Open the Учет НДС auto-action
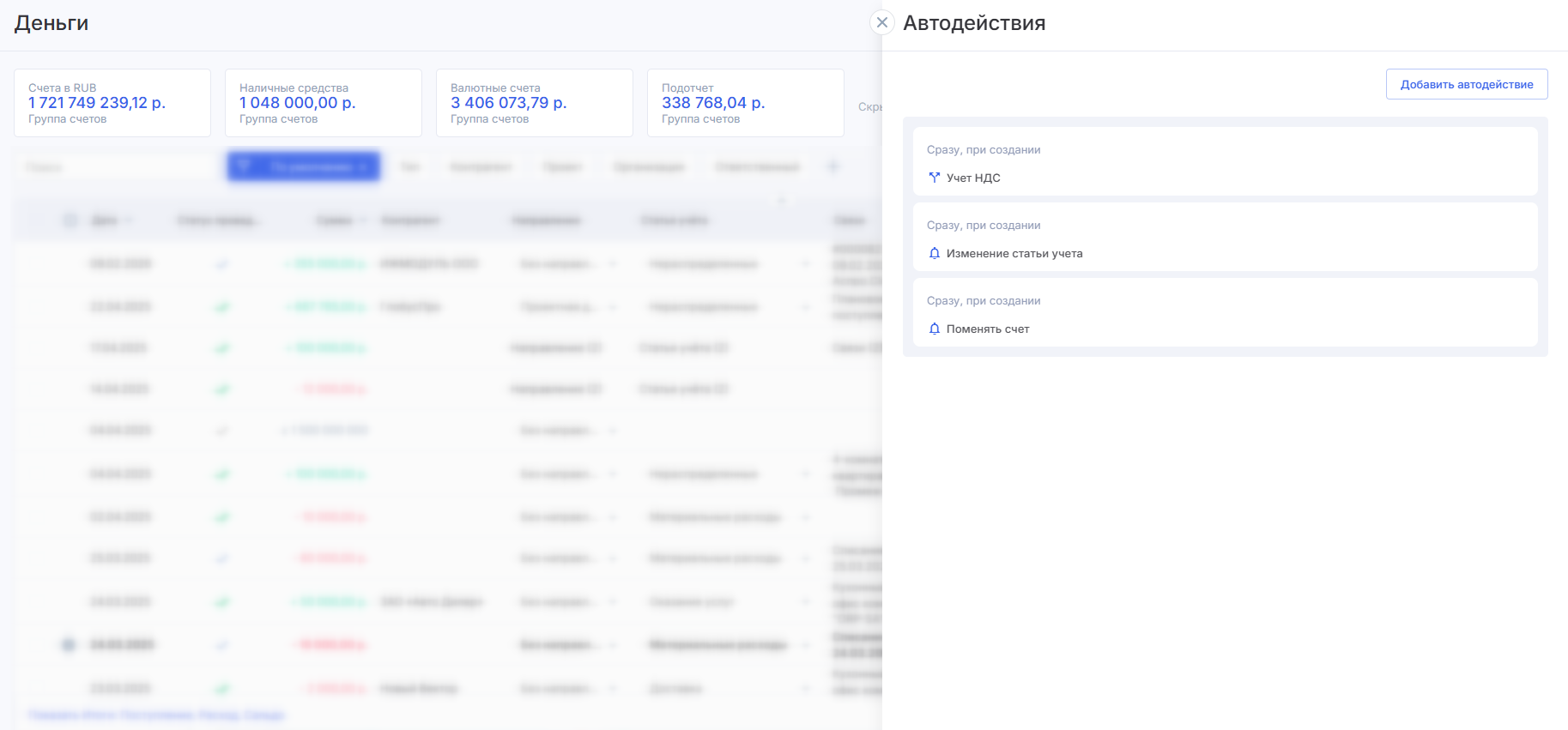This screenshot has height=730, width=1568. pyautogui.click(x=1225, y=162)
